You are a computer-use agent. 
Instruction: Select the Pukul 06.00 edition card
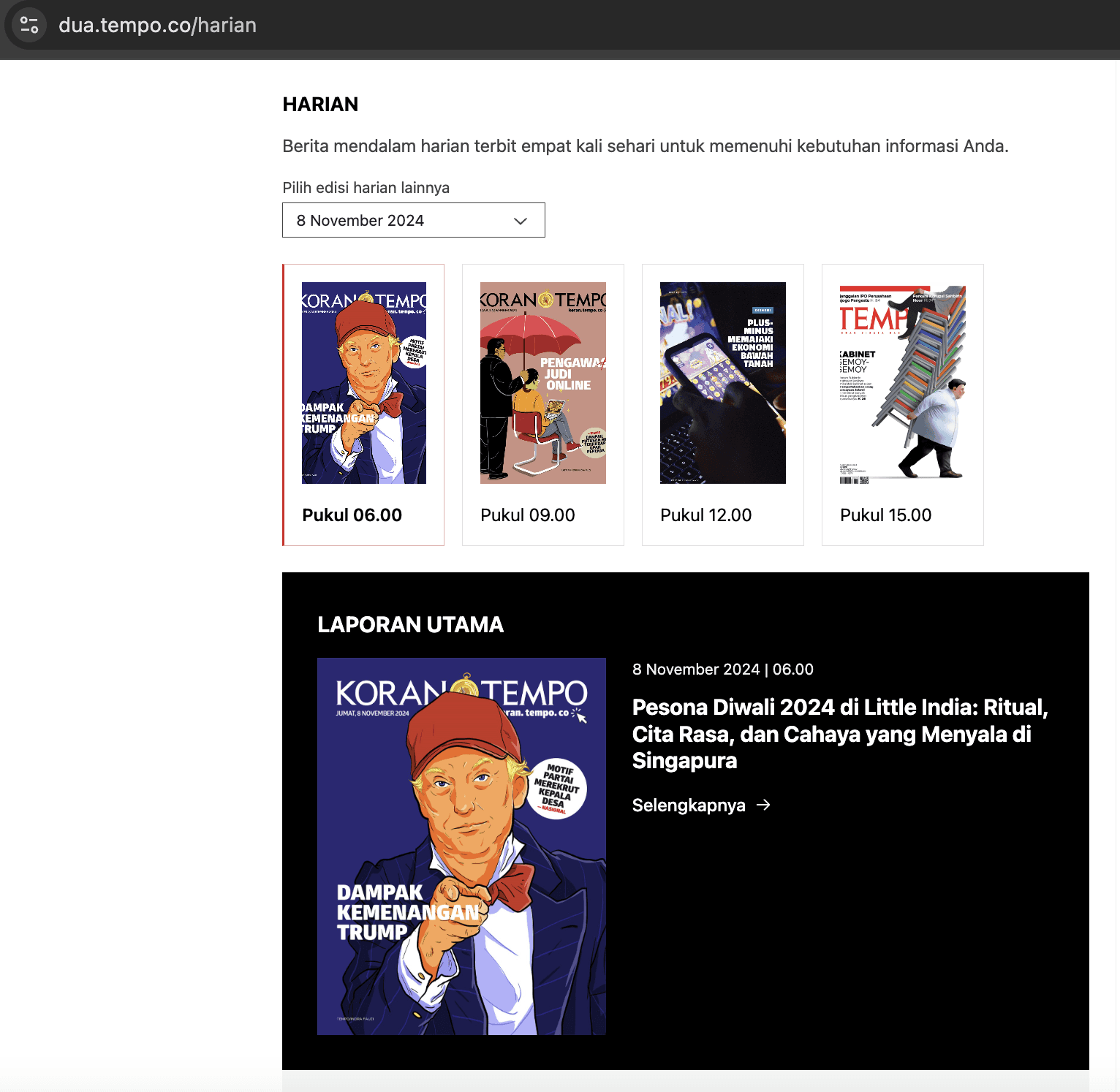363,405
